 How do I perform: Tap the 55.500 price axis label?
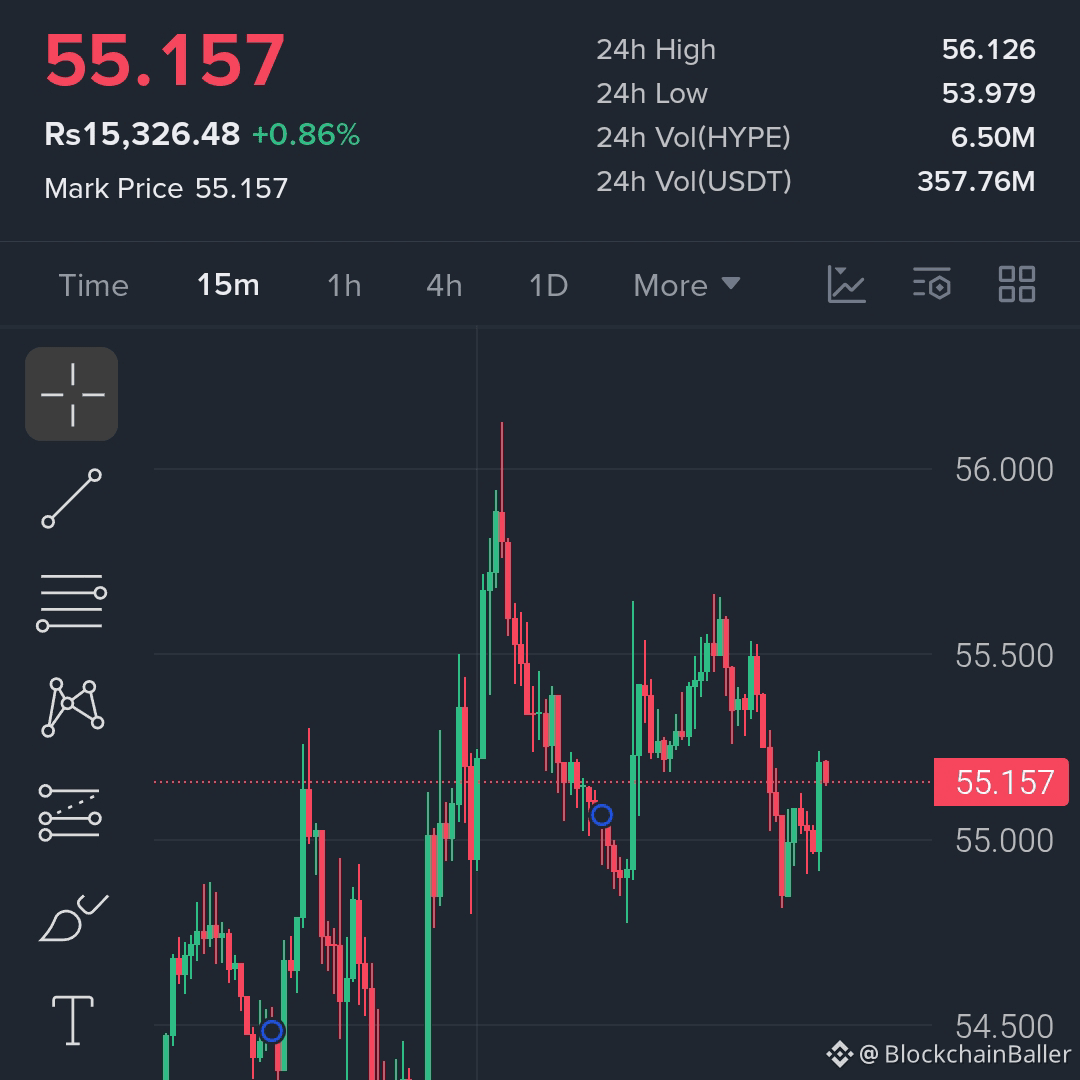1004,655
